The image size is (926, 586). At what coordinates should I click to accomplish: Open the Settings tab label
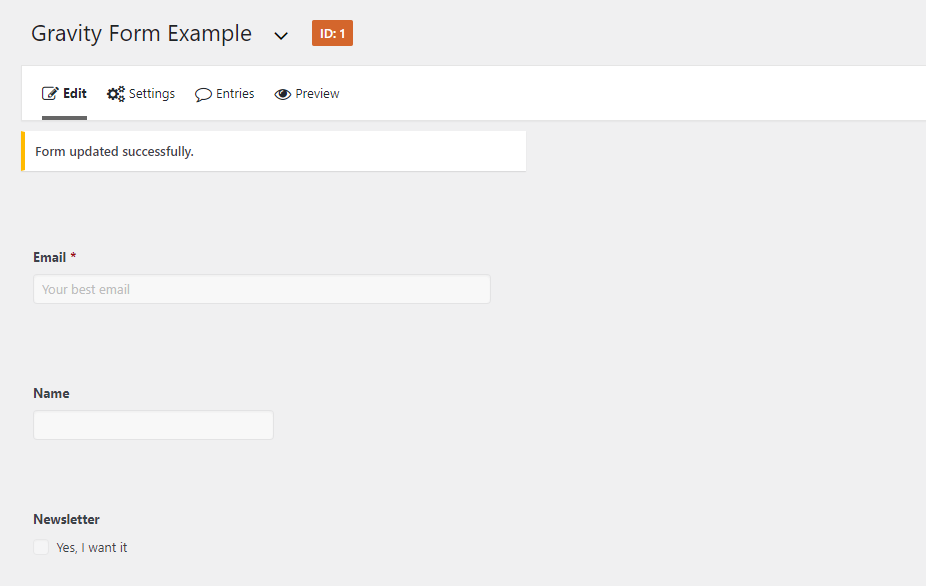click(x=152, y=94)
